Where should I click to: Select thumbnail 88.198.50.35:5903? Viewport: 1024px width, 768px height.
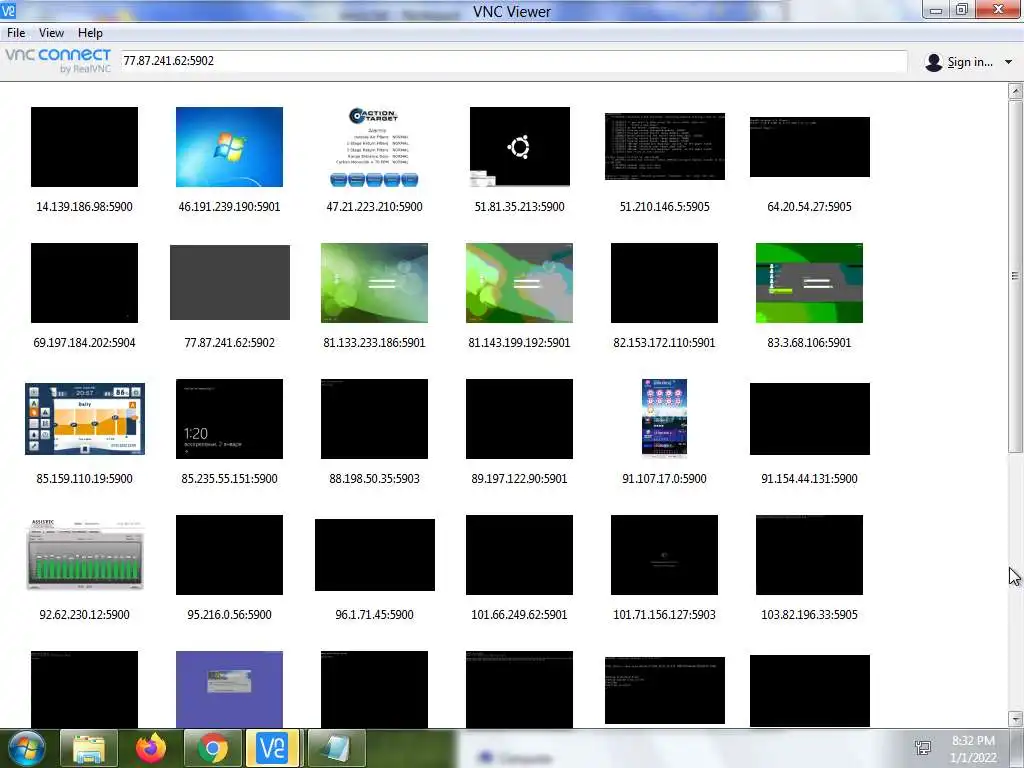pyautogui.click(x=374, y=419)
